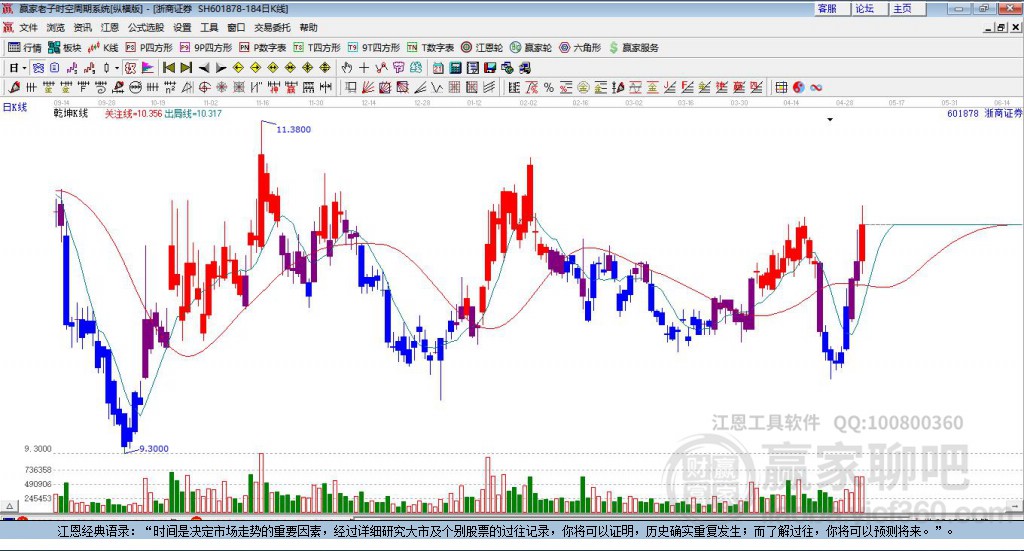Click the 日K线 chart label
Viewport: 1024px width, 551px height.
(x=15, y=107)
